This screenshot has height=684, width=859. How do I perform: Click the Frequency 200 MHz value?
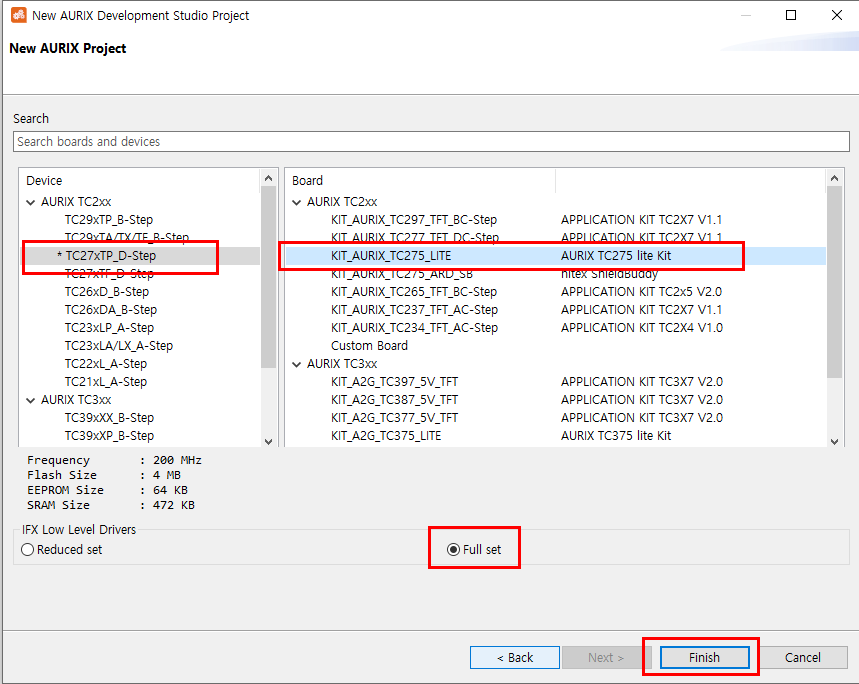[177, 460]
